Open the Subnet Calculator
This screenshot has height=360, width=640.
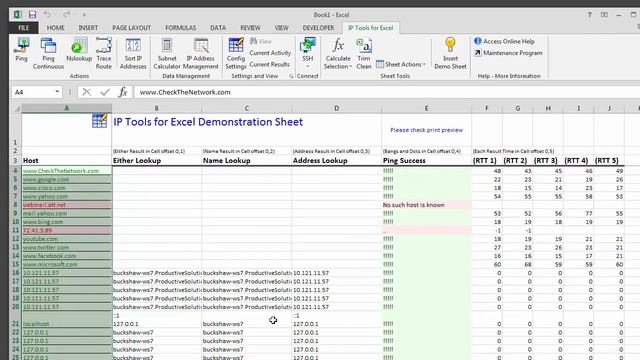point(167,53)
